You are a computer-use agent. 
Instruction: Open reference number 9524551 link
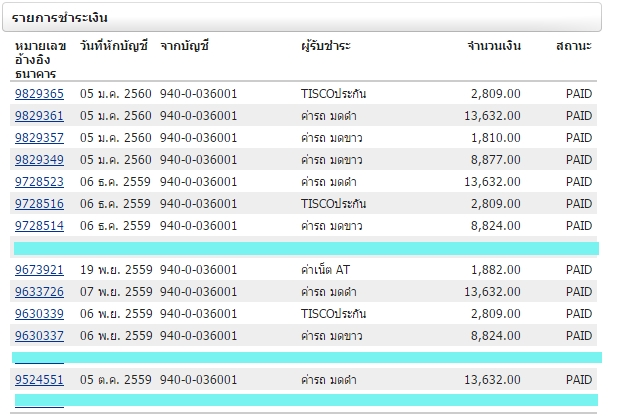click(39, 380)
